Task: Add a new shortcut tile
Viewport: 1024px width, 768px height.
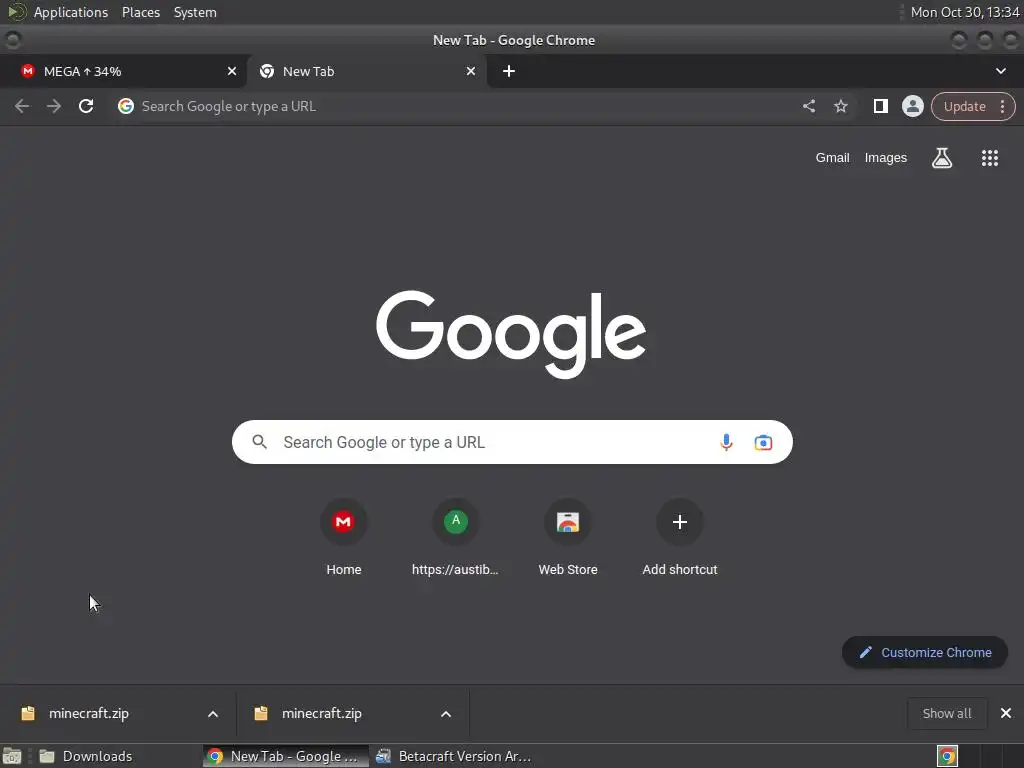Action: pos(680,537)
